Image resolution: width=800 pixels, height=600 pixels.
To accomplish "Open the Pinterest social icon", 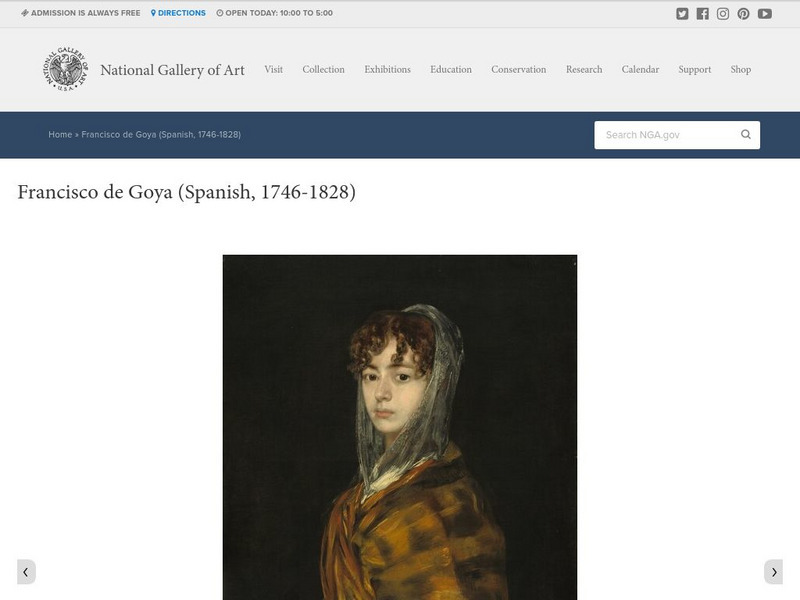I will tap(743, 14).
